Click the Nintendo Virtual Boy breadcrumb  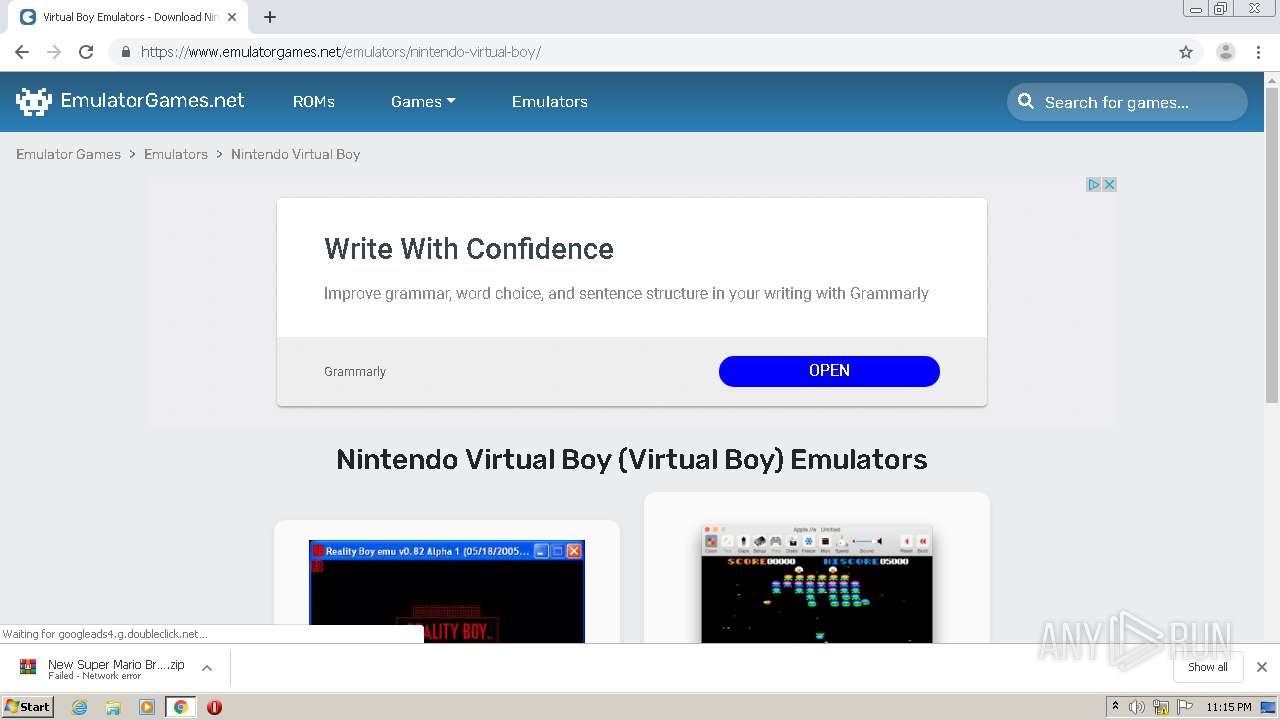(x=296, y=154)
